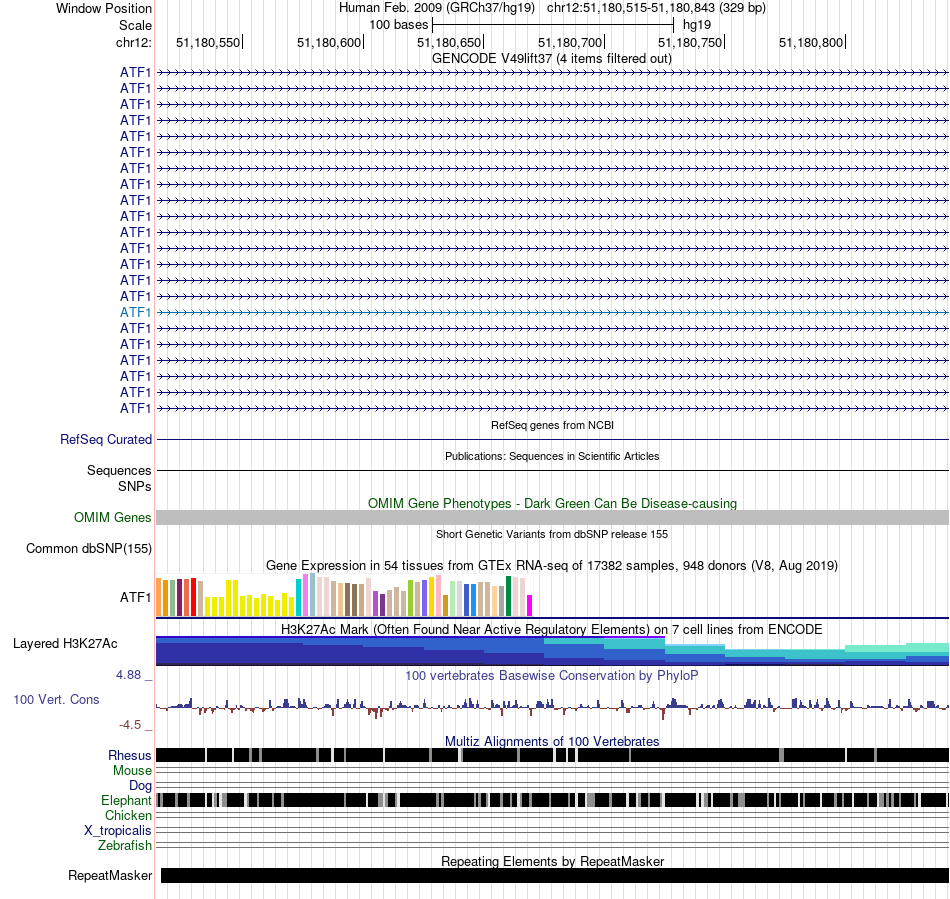The width and height of the screenshot is (950, 899).
Task: Click the dark green bar in the GTEx chart
Action: pos(509,596)
